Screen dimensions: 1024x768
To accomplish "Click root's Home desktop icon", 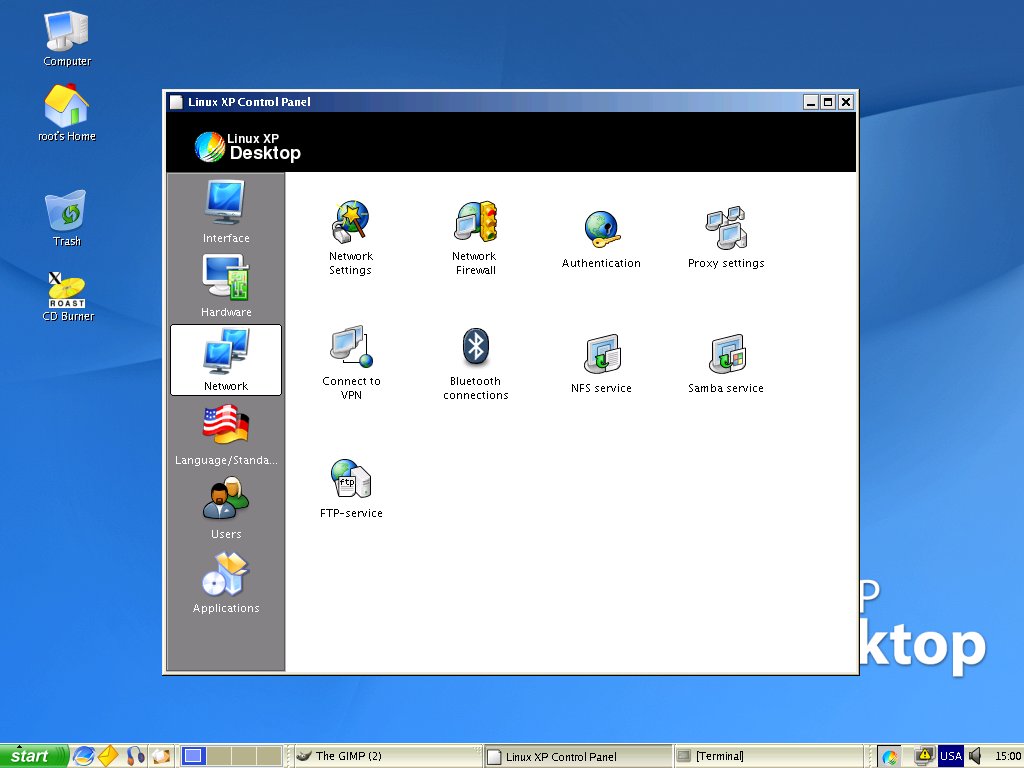I will [67, 113].
